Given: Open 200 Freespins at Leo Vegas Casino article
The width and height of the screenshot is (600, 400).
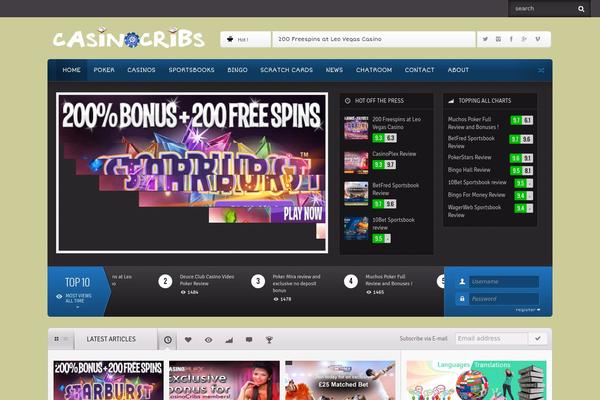Looking at the screenshot, I should [396, 123].
